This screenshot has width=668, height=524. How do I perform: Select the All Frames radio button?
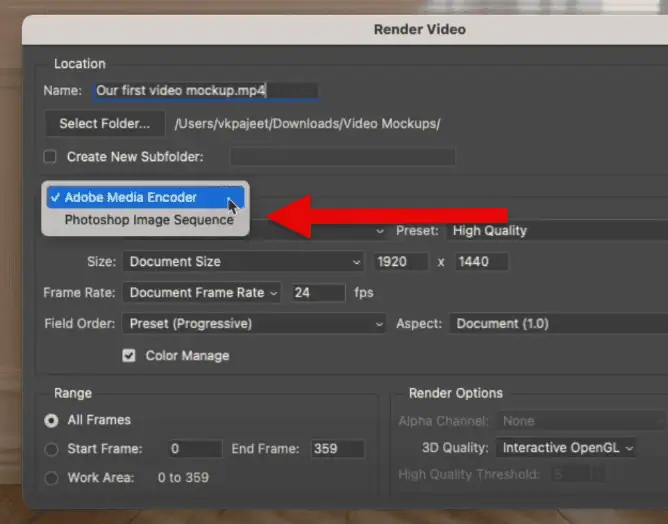pos(51,421)
